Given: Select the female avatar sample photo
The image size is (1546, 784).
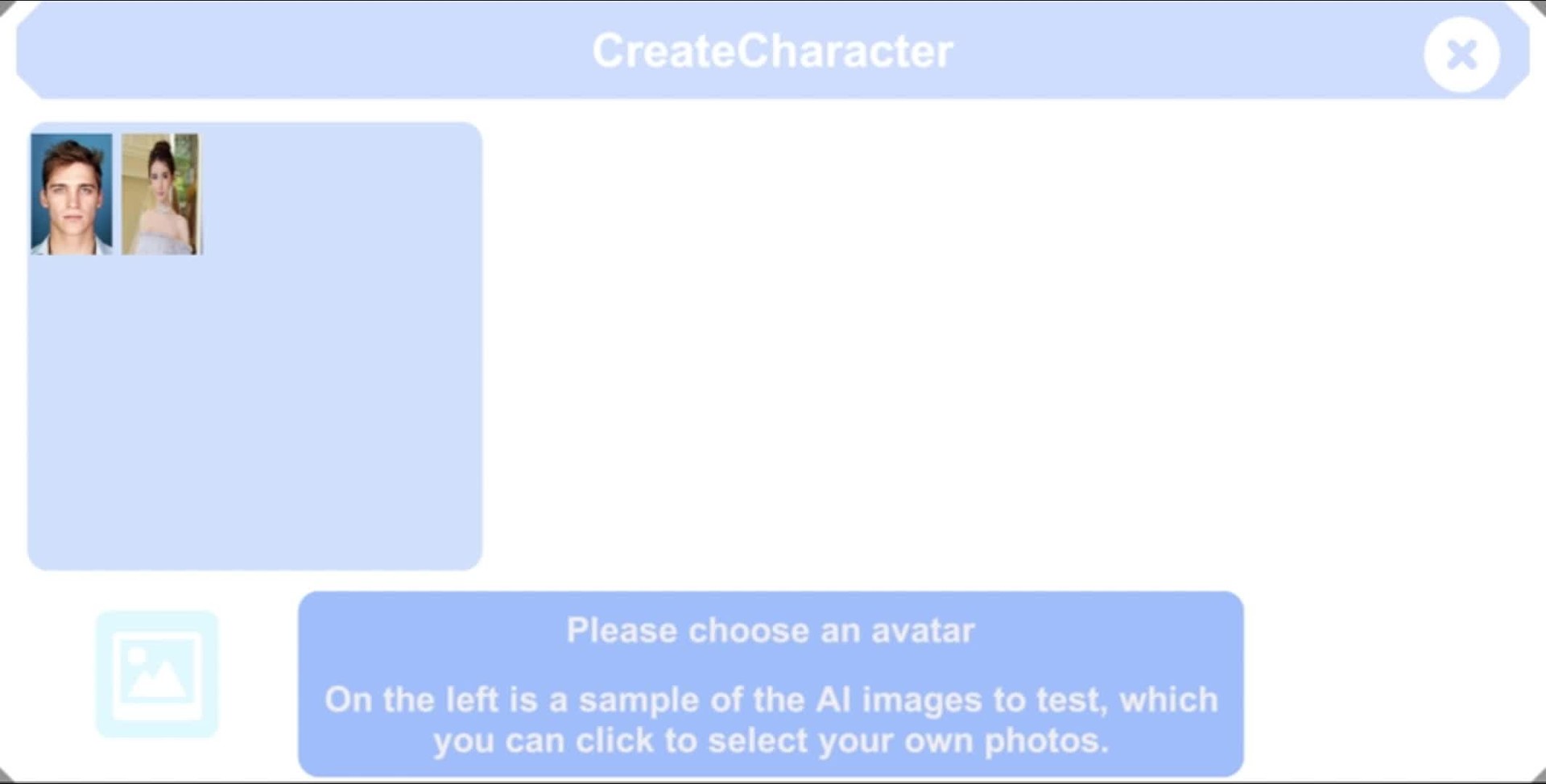Looking at the screenshot, I should (x=160, y=194).
